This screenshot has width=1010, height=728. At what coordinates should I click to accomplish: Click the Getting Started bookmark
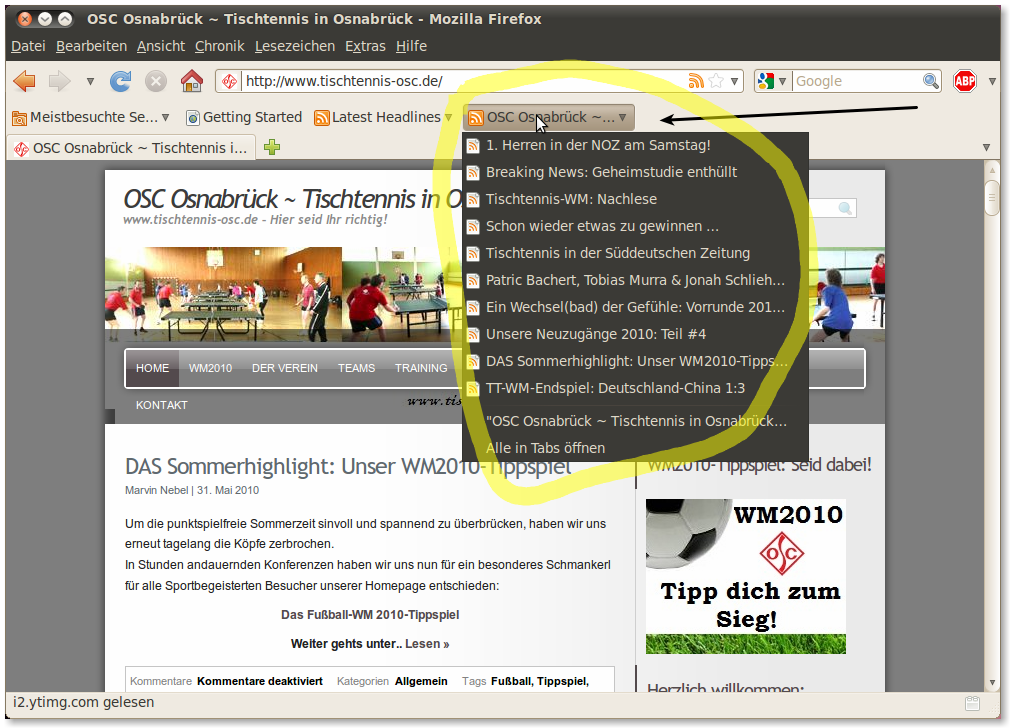(x=243, y=117)
